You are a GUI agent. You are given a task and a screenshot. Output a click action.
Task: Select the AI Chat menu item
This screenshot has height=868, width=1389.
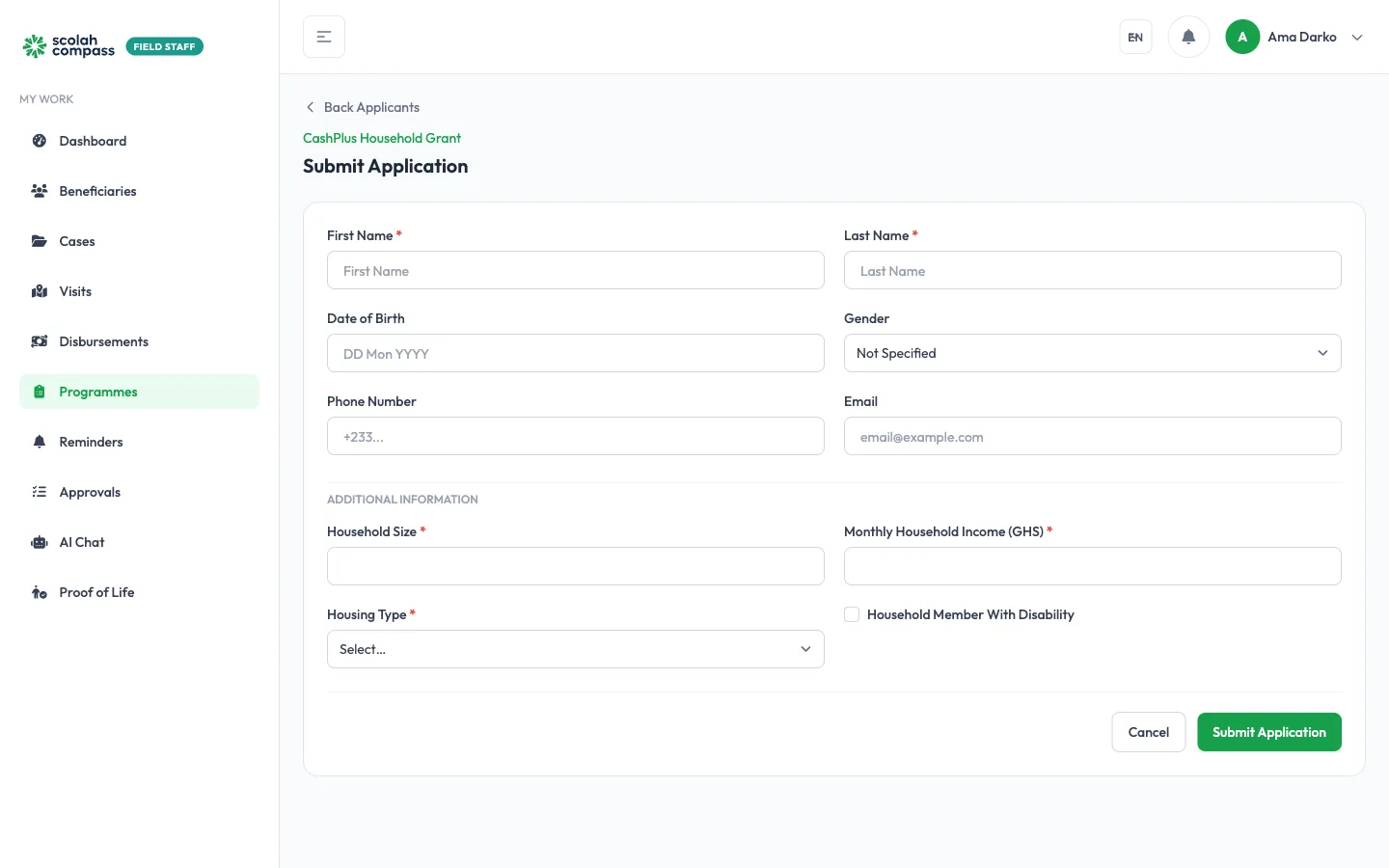tap(139, 542)
